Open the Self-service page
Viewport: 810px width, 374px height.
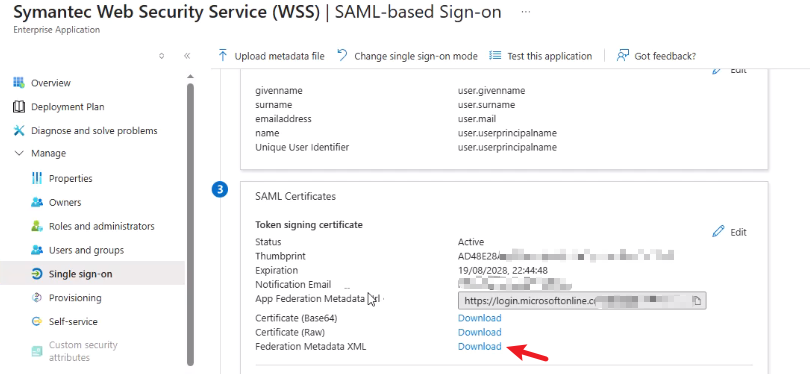coord(73,321)
